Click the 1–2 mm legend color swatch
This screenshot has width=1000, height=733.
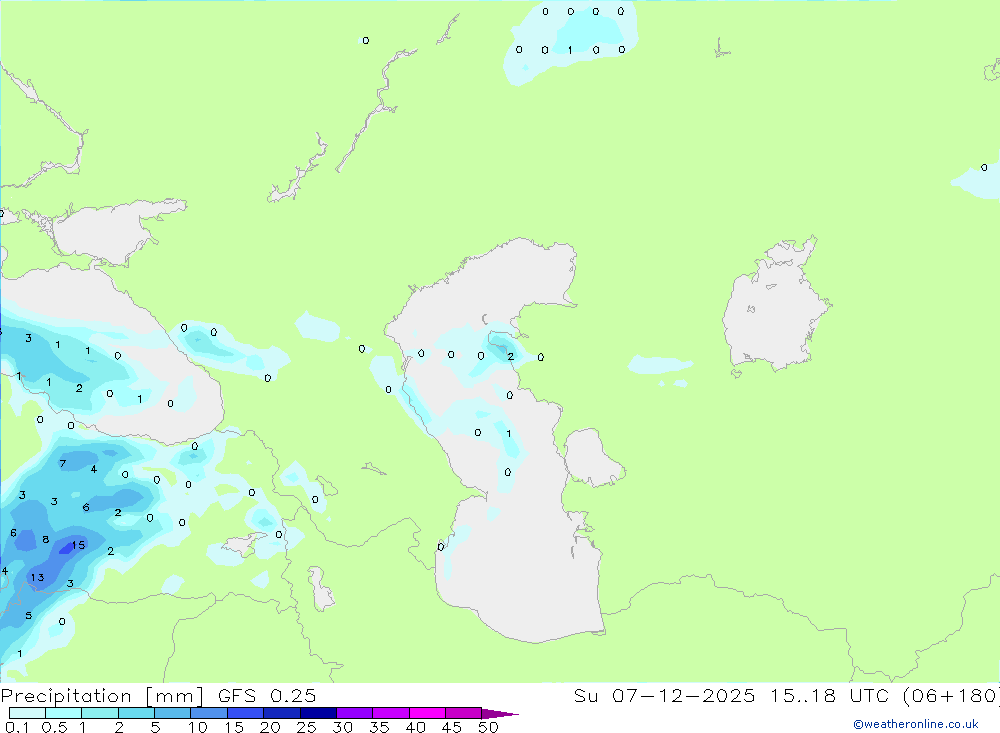(100, 713)
